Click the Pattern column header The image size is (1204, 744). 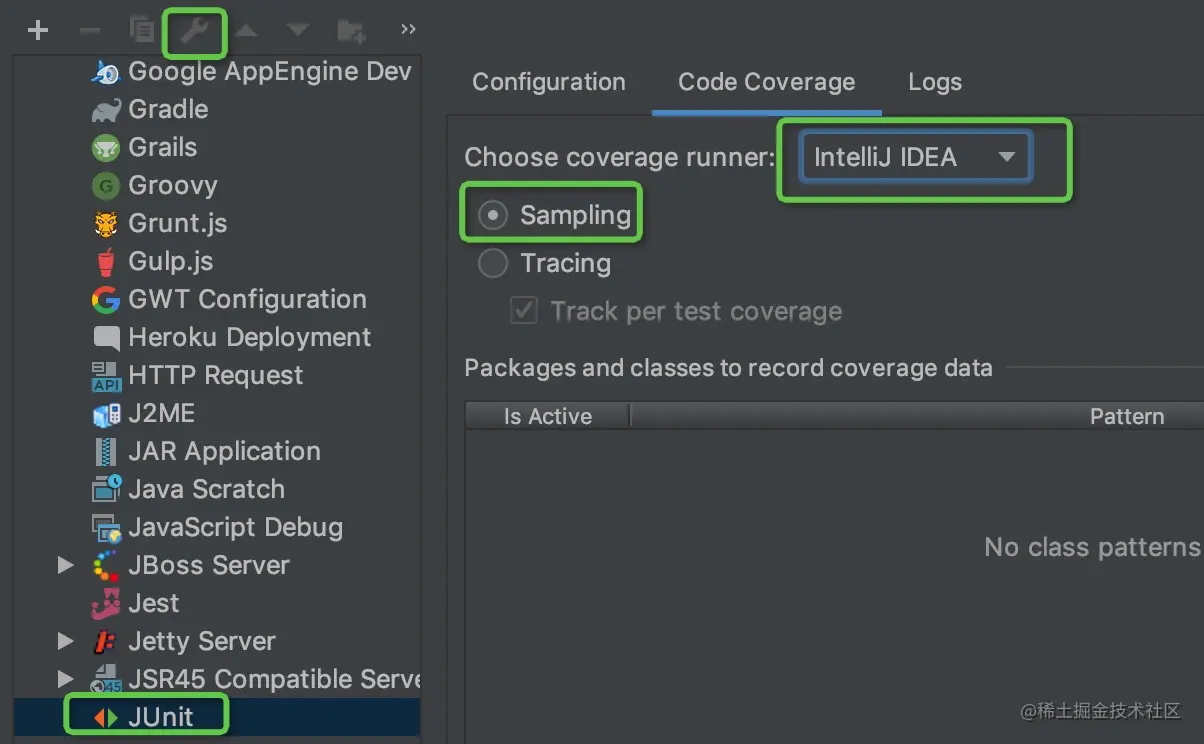[x=1126, y=417]
